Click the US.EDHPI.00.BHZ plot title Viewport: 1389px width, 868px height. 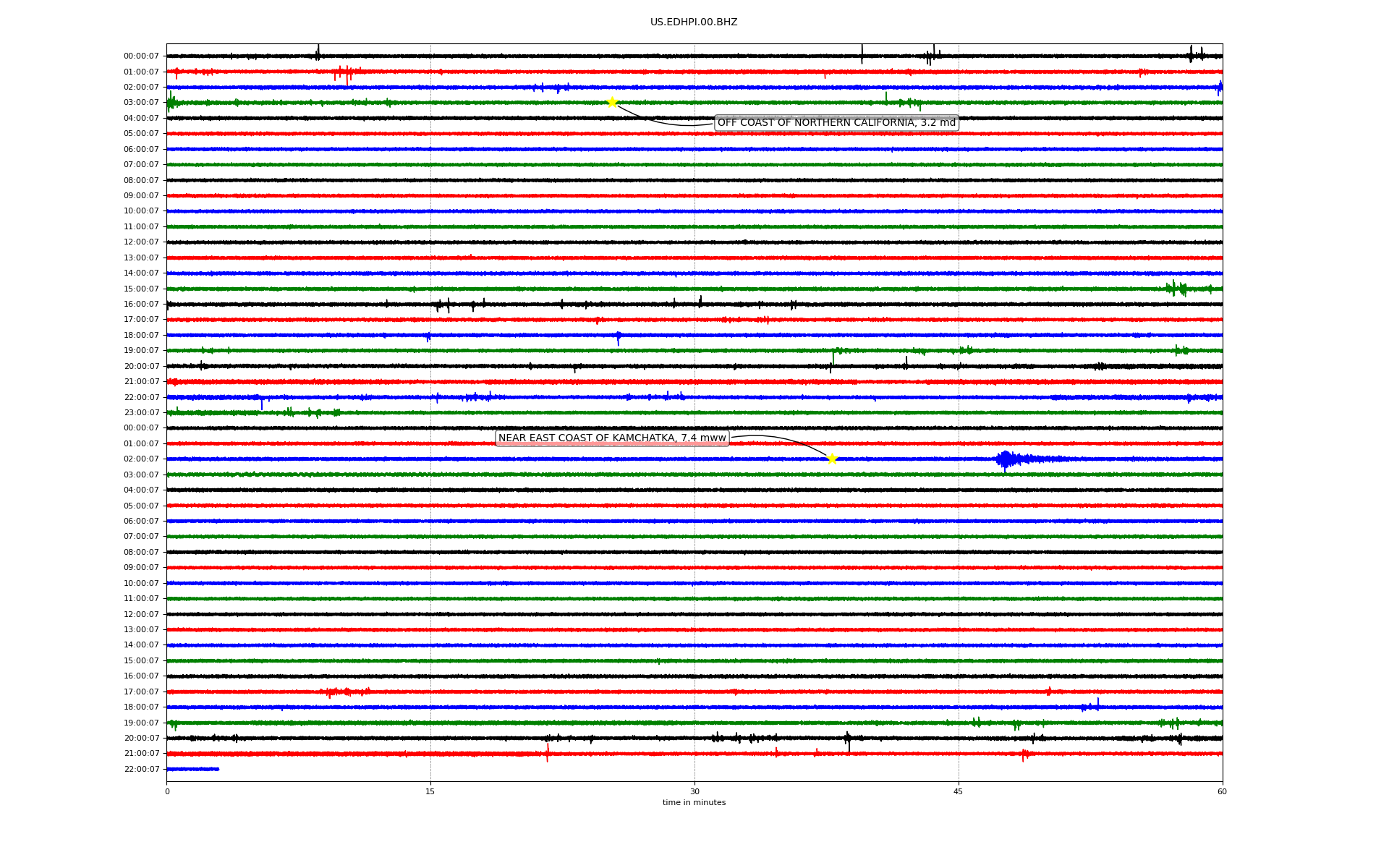693,22
